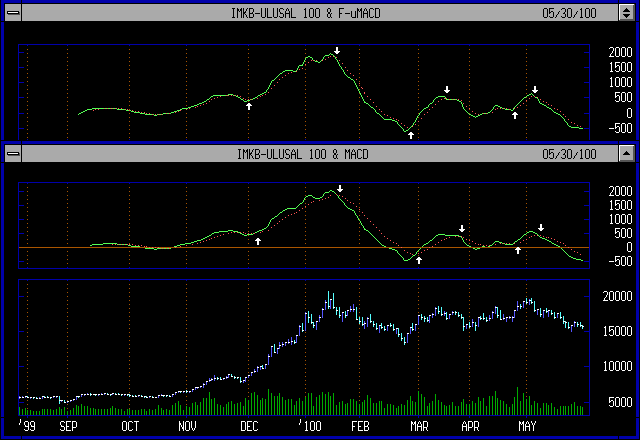The image size is (640, 440).
Task: Select the sell arrow at the MACD January peak
Action: pyautogui.click(x=340, y=189)
